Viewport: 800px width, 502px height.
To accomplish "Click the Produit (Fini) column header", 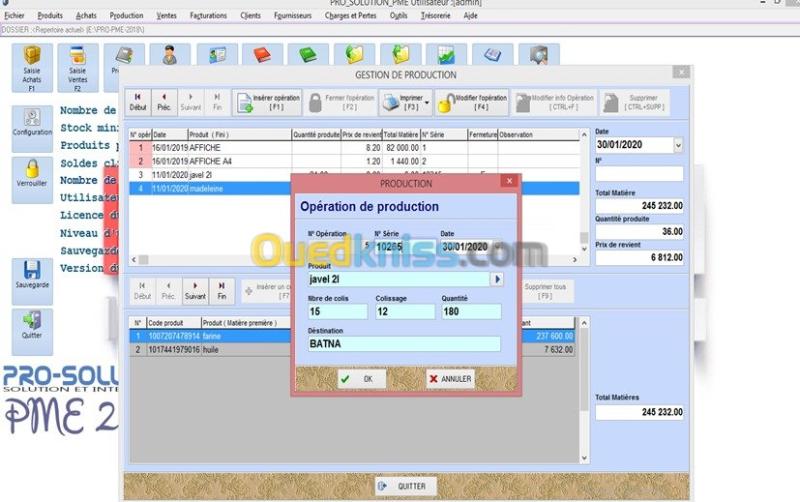I will 239,135.
